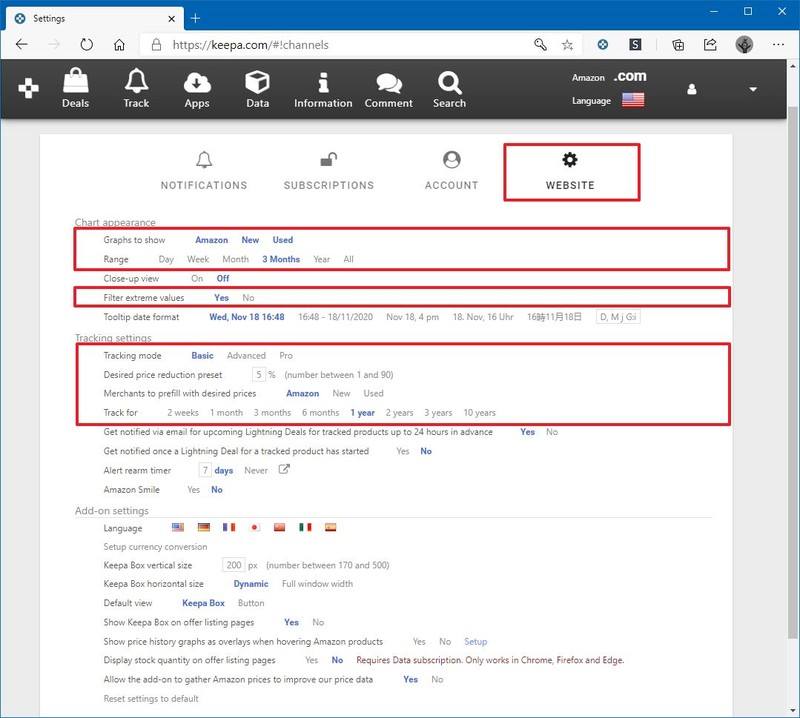
Task: Click the S extension icon in browser toolbar
Action: click(635, 44)
